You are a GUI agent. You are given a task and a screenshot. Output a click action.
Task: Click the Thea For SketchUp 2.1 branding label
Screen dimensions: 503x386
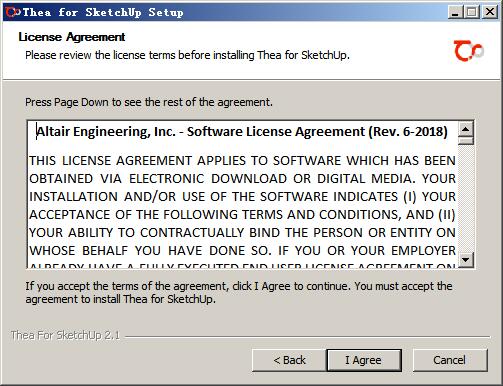pos(65,335)
